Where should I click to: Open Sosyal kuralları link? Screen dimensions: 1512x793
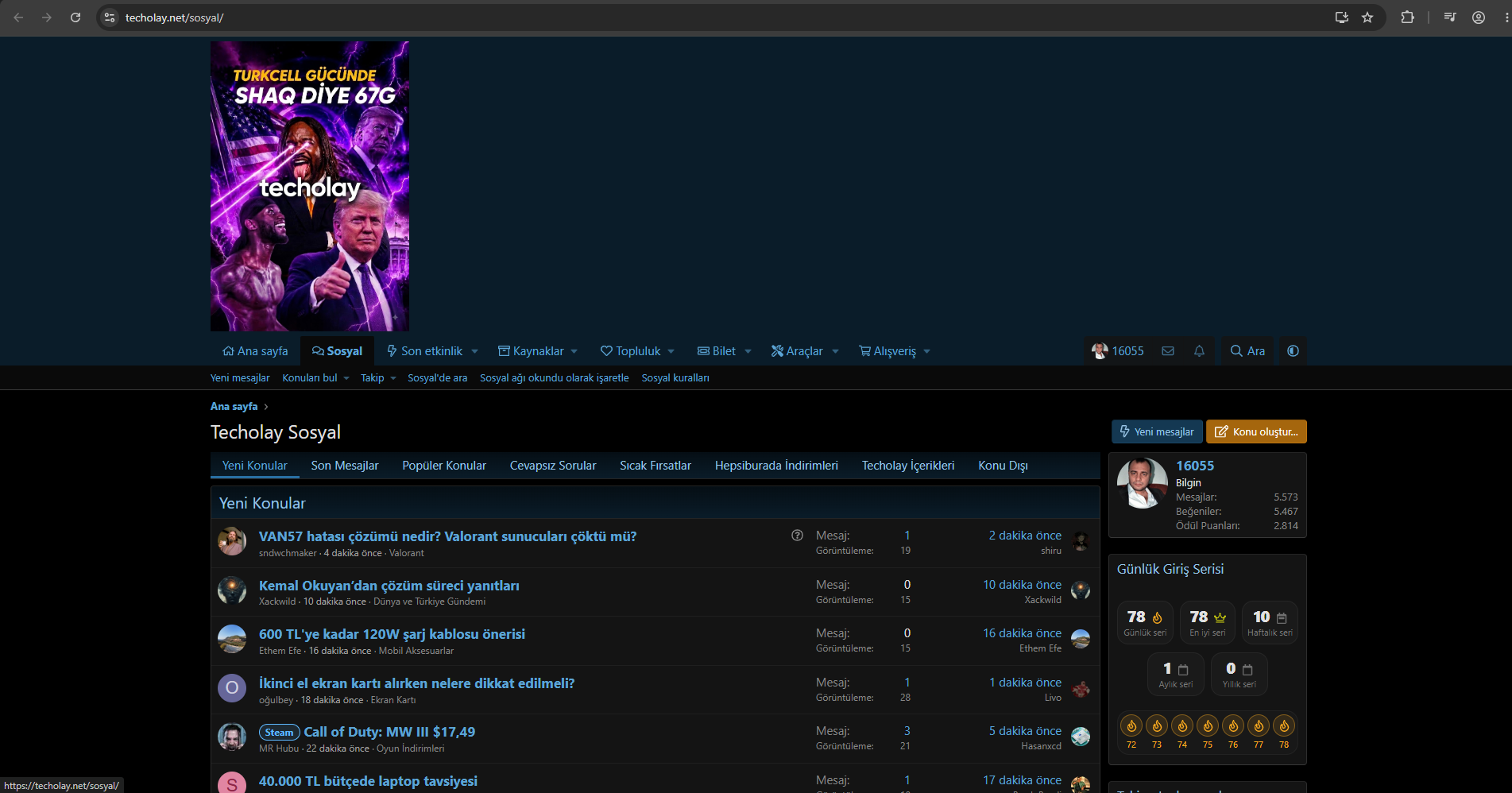[675, 378]
